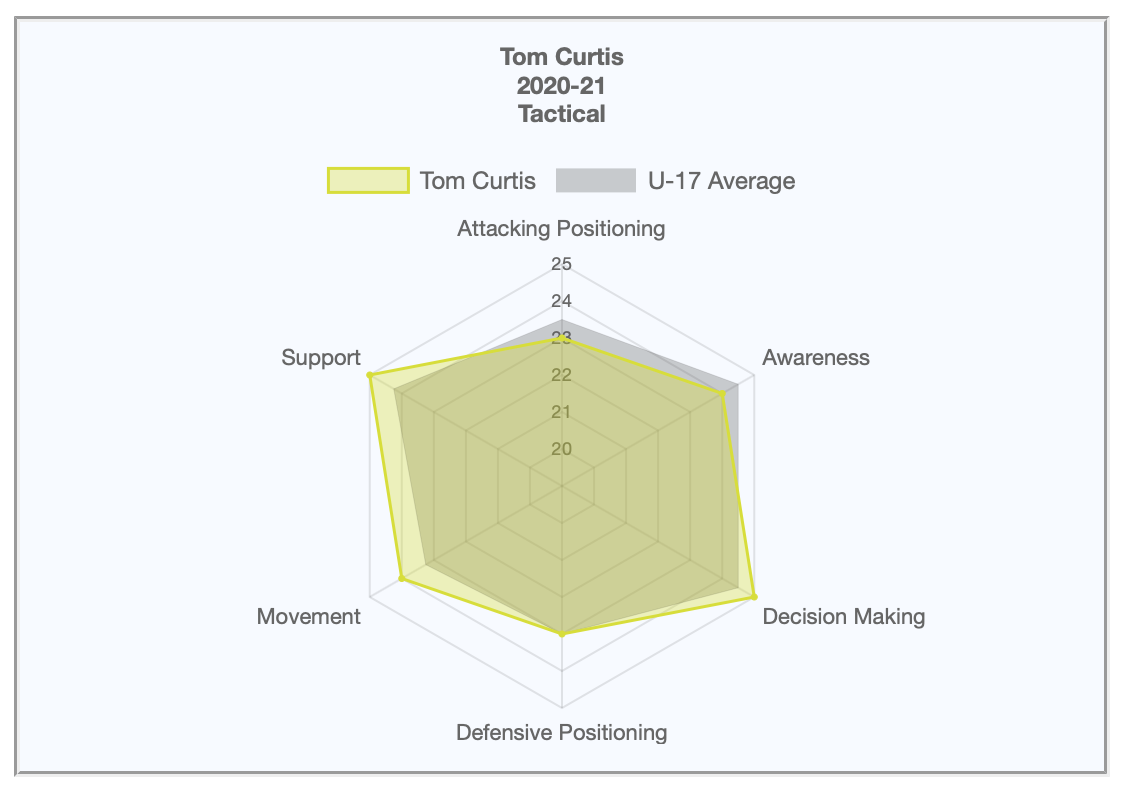Select Tom Curtis Awareness data point
This screenshot has height=794, width=1122.
point(722,393)
